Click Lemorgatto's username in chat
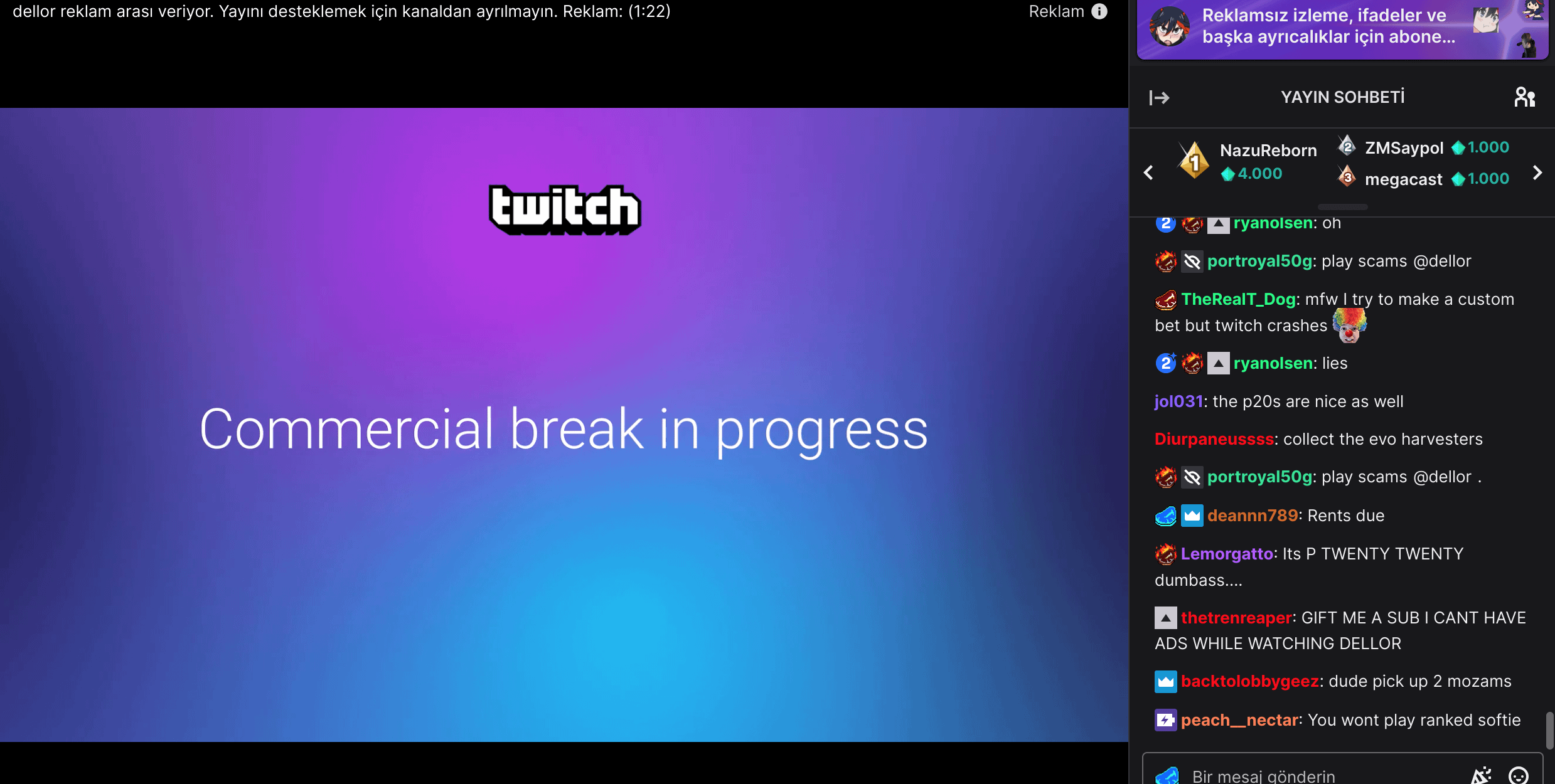 [x=1227, y=554]
